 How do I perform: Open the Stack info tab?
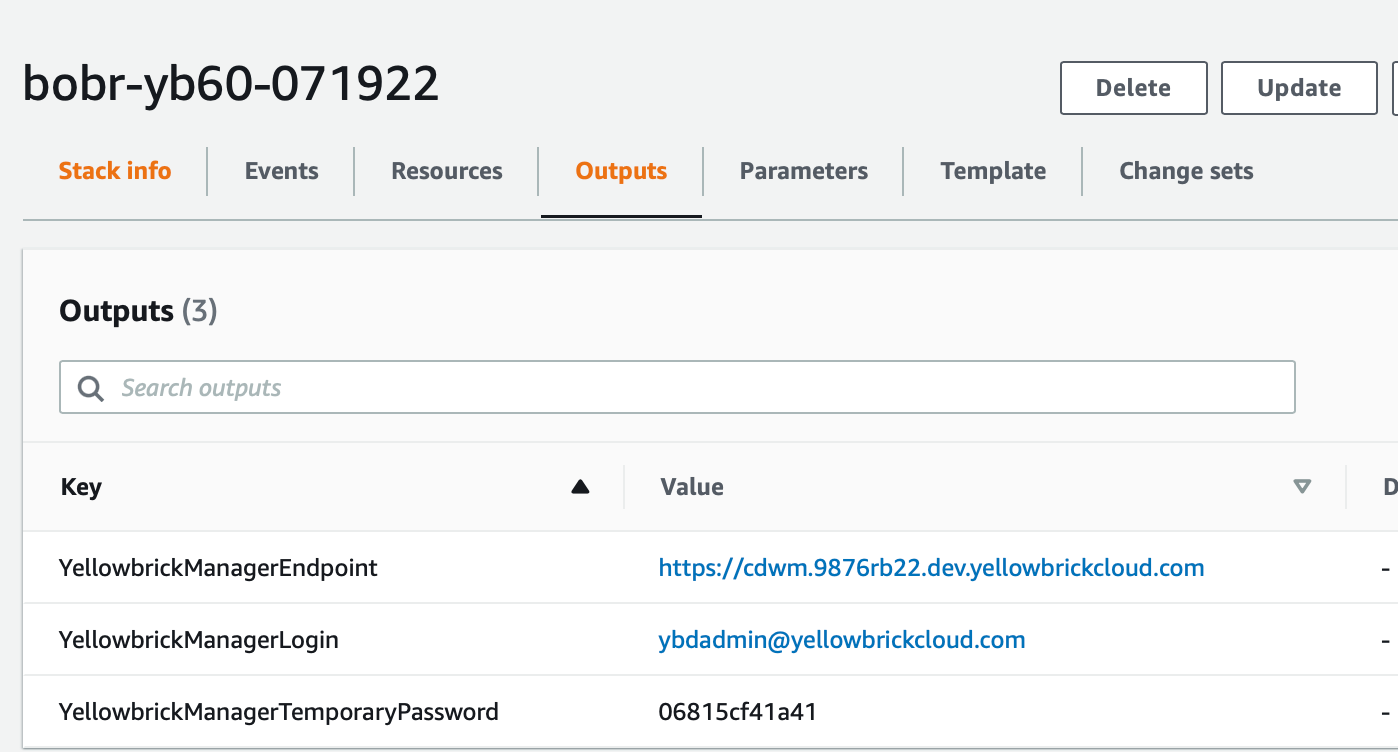tap(115, 171)
